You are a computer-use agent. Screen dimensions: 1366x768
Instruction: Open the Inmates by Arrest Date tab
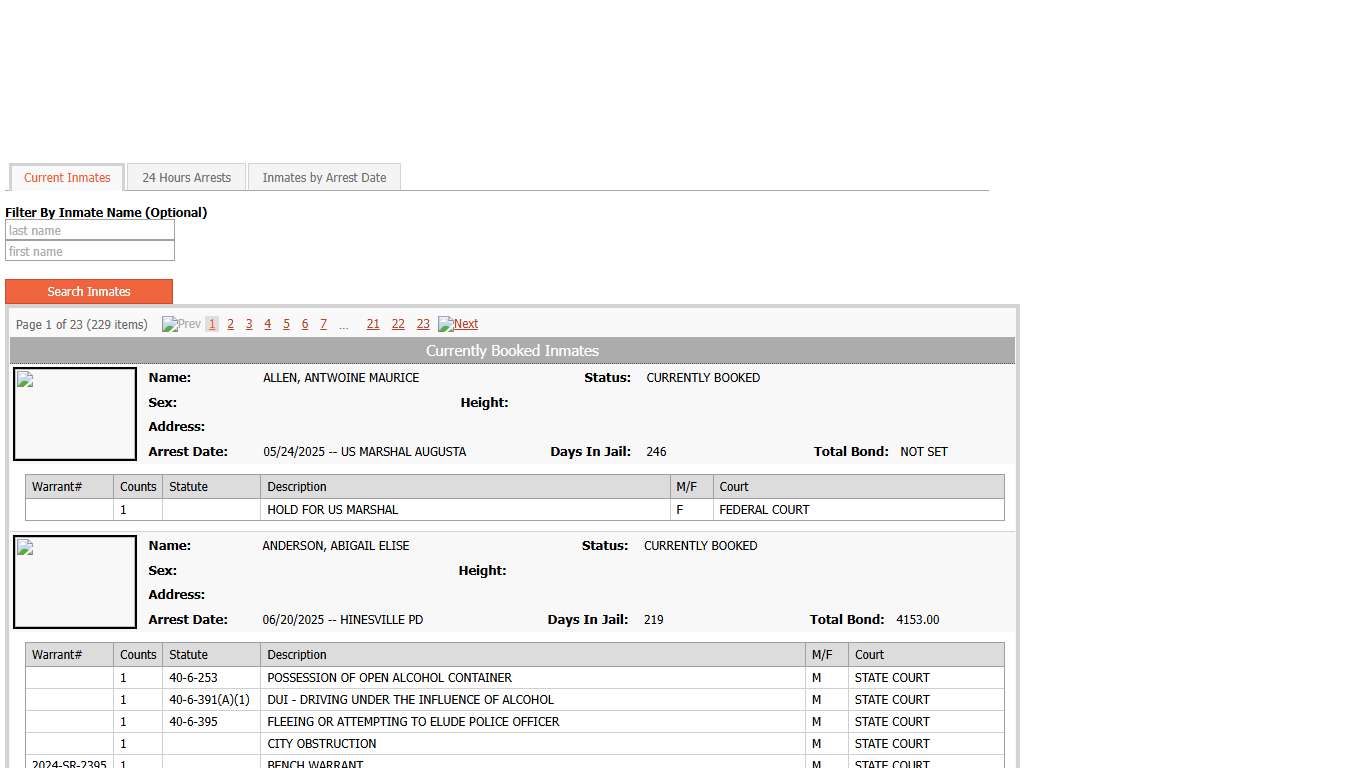324,178
